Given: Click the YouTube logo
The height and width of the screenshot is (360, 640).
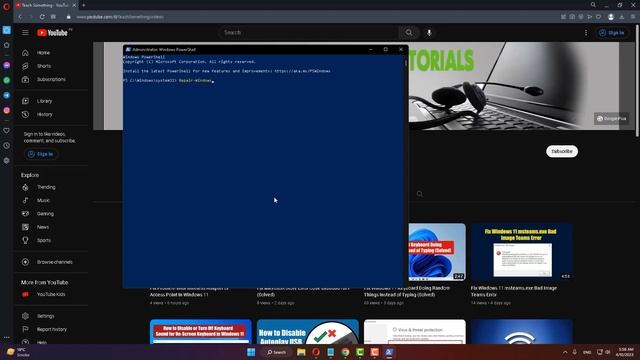Looking at the screenshot, I should tap(52, 33).
